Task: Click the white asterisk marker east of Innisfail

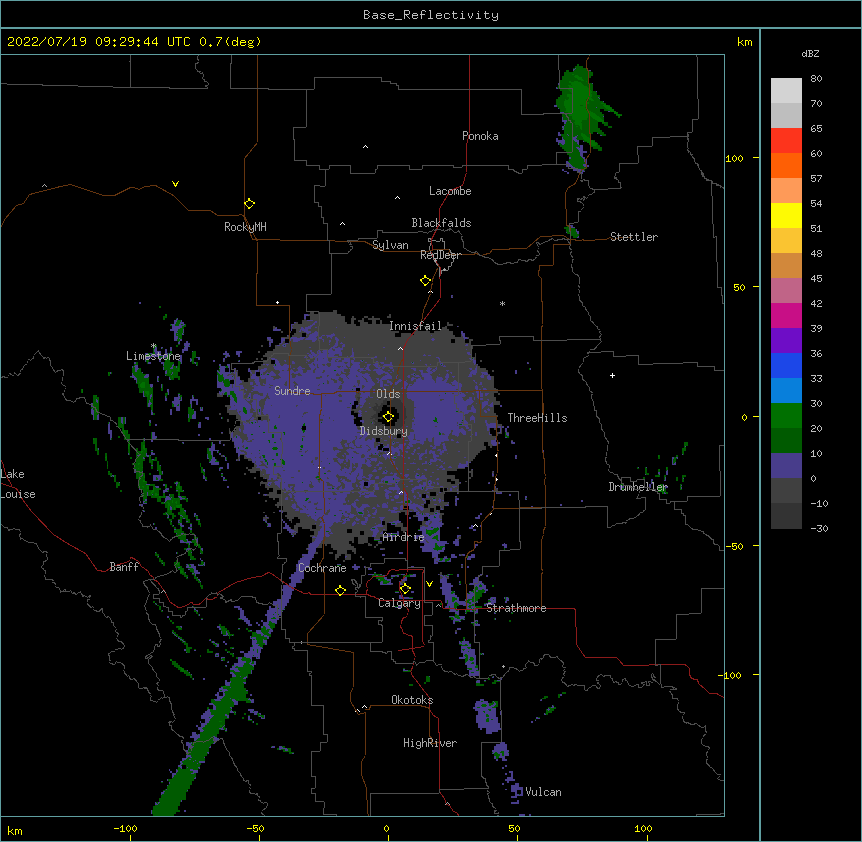Action: click(x=502, y=303)
